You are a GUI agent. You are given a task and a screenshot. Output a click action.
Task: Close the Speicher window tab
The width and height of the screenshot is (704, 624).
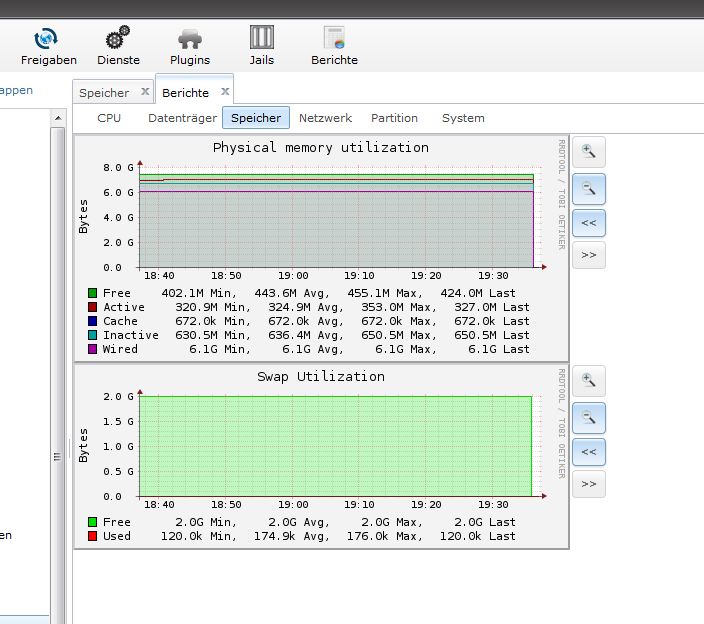(145, 92)
